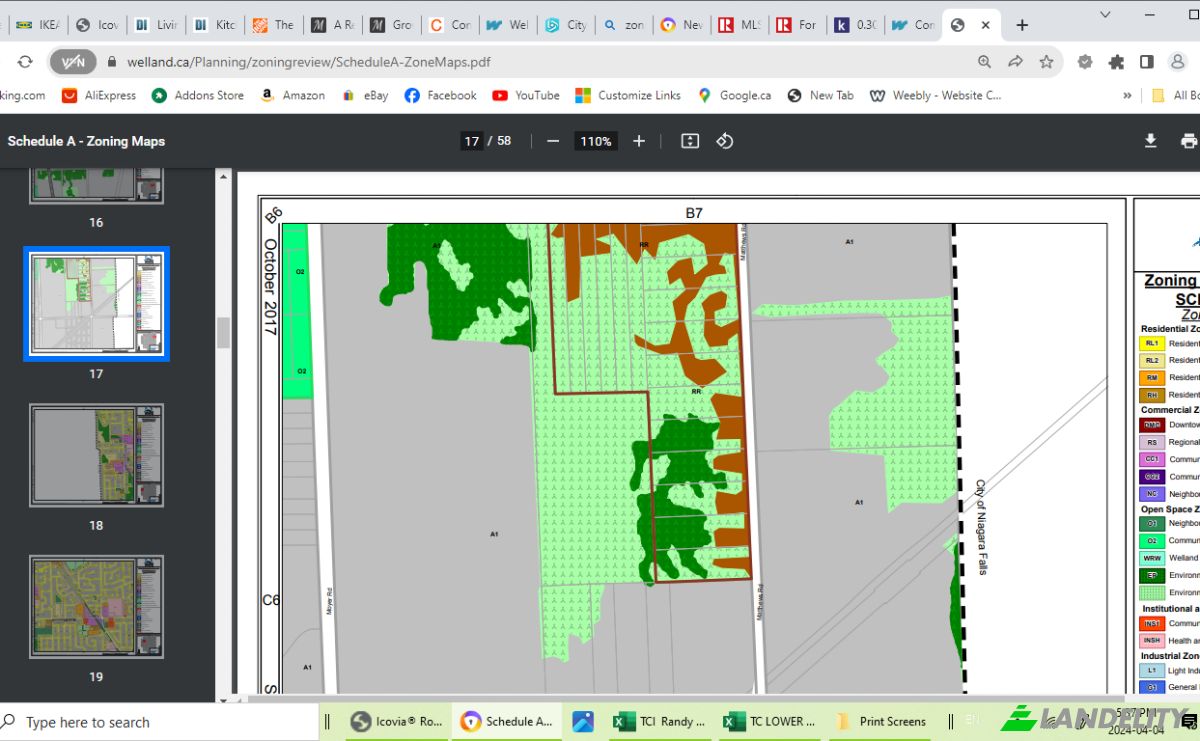The width and height of the screenshot is (1200, 741).
Task: Switch to the Home Depot 'The' tab
Action: tap(272, 25)
